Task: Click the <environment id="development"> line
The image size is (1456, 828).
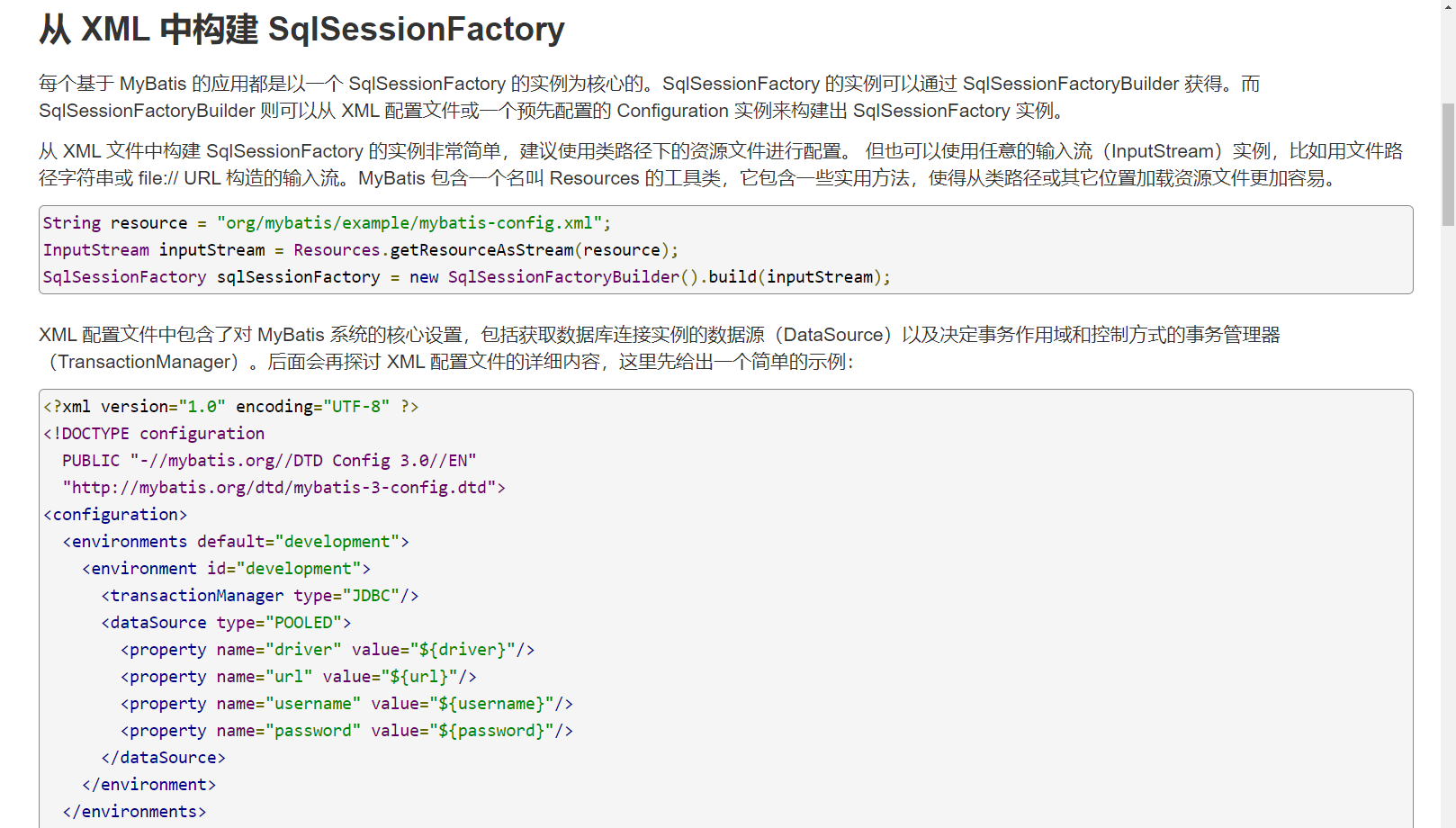Action: coord(226,569)
